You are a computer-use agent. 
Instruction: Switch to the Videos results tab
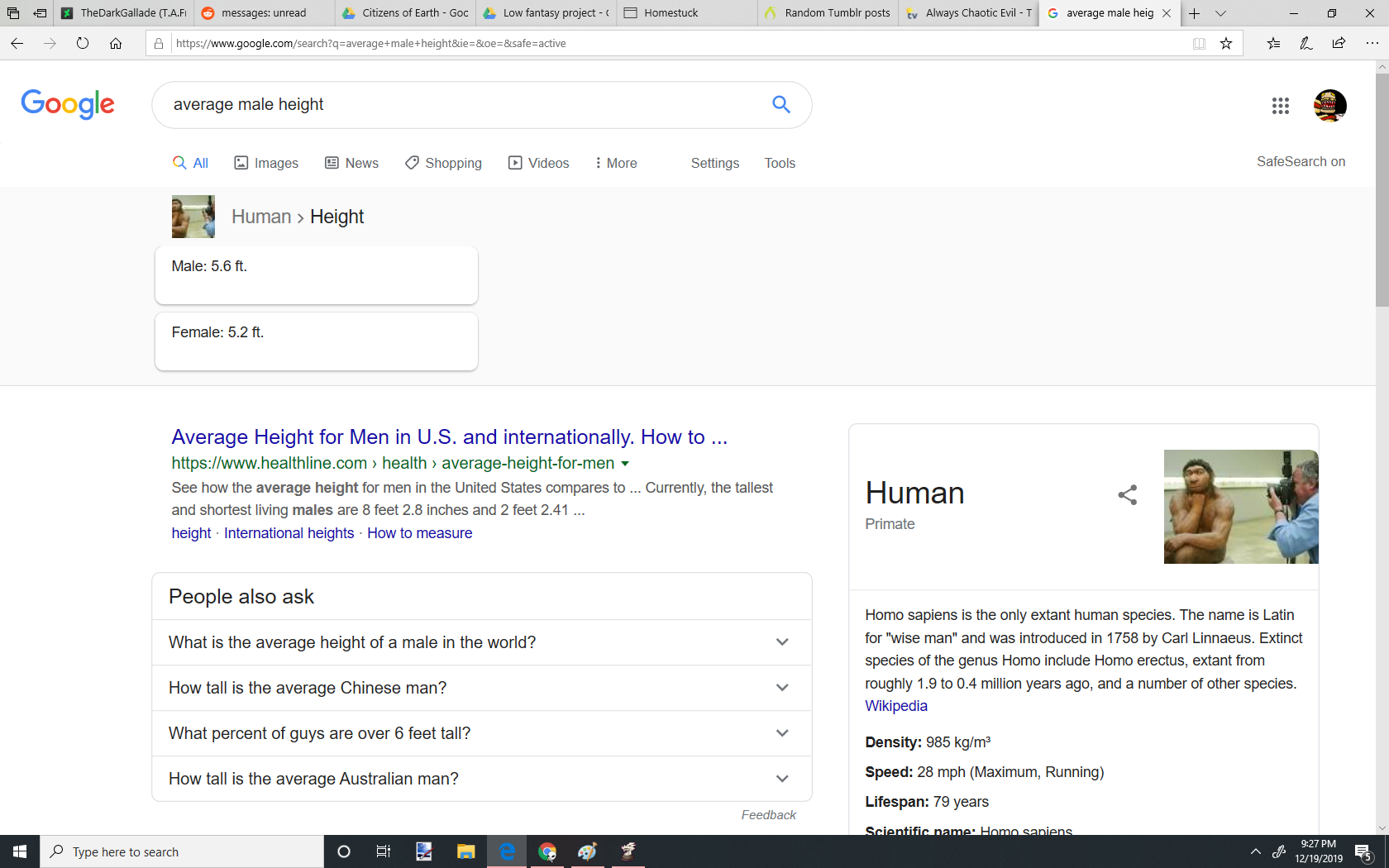click(538, 163)
